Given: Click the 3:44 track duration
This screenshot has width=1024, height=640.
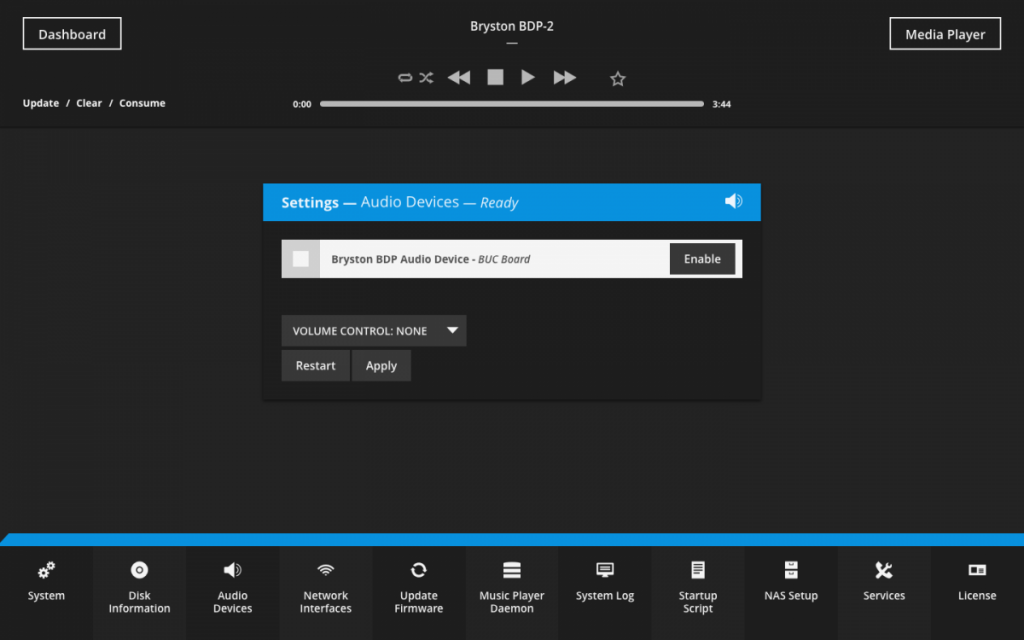Looking at the screenshot, I should click(721, 104).
